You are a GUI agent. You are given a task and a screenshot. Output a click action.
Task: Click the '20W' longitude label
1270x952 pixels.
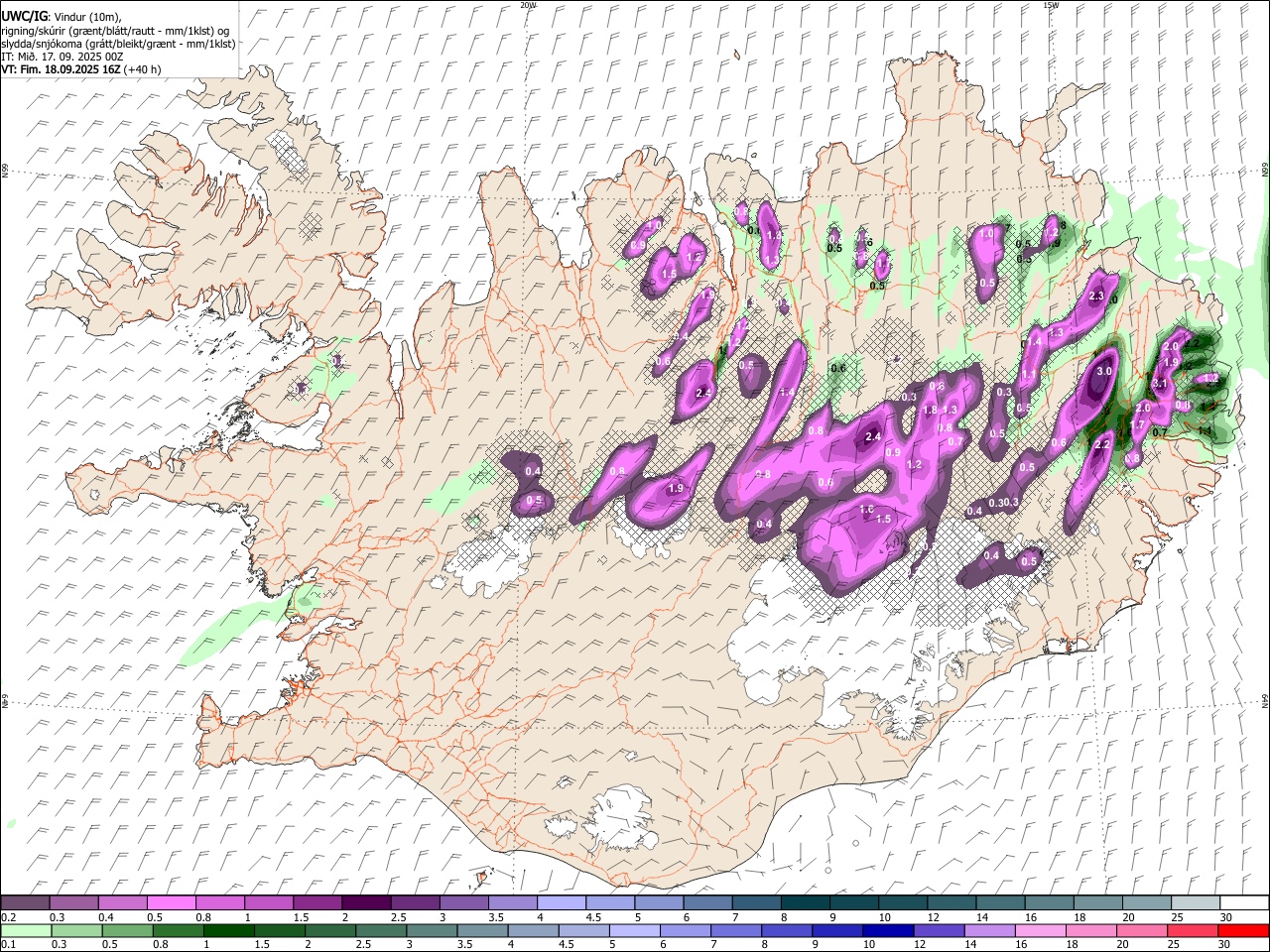(528, 4)
